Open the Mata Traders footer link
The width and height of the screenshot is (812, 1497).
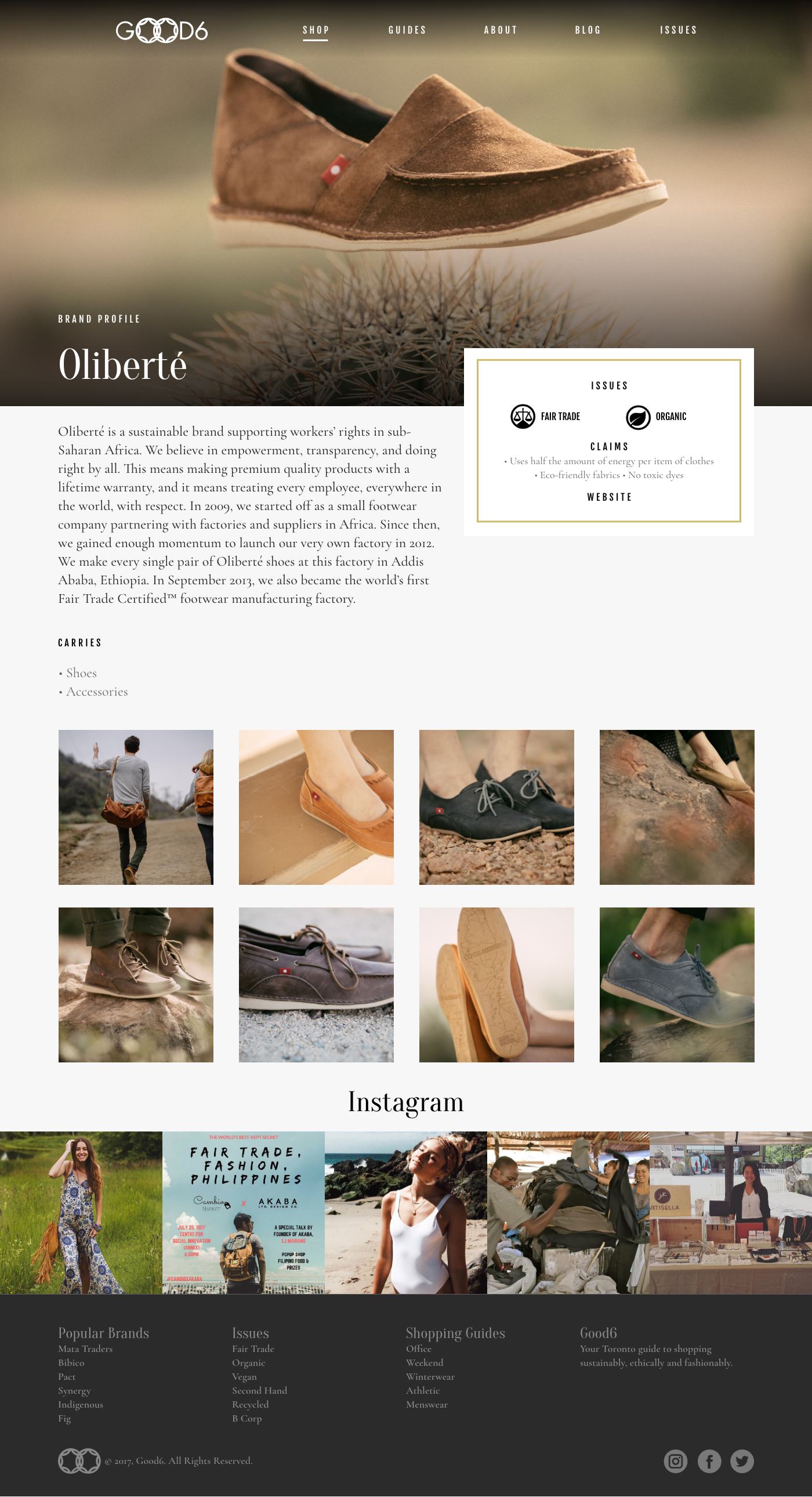85,1349
